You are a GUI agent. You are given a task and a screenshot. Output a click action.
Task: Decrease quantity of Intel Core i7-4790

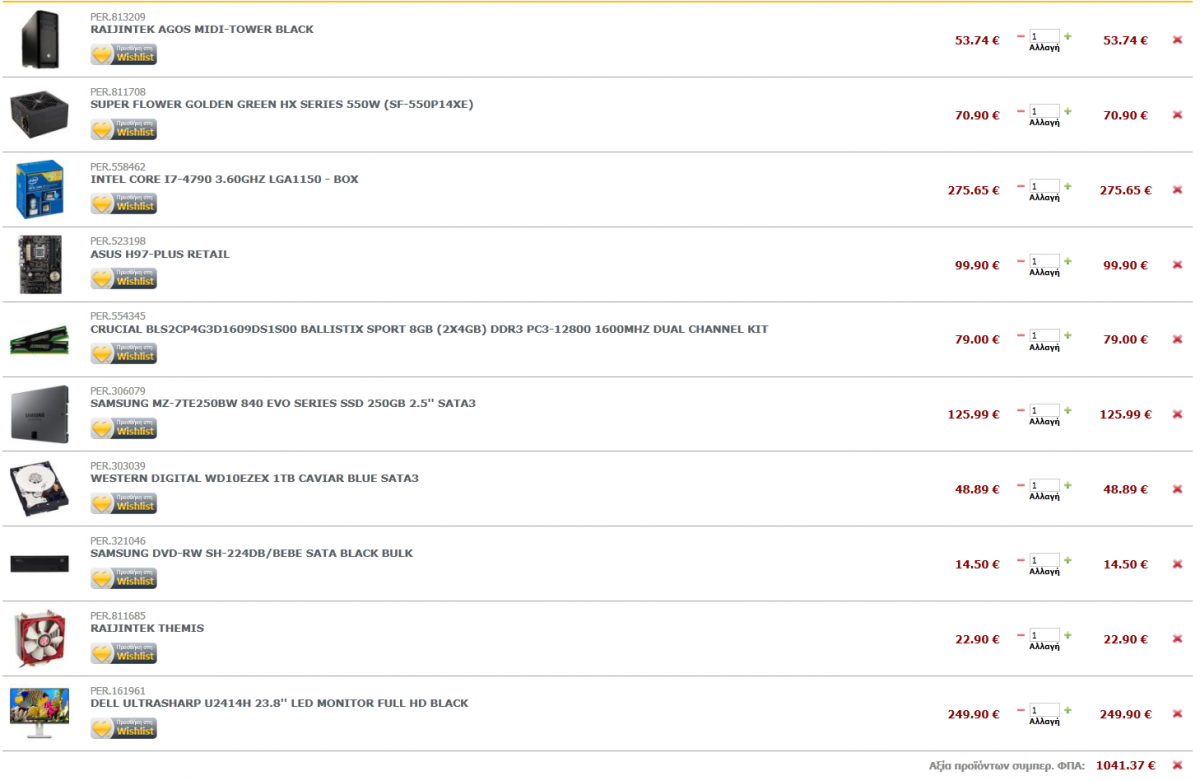tap(1021, 186)
